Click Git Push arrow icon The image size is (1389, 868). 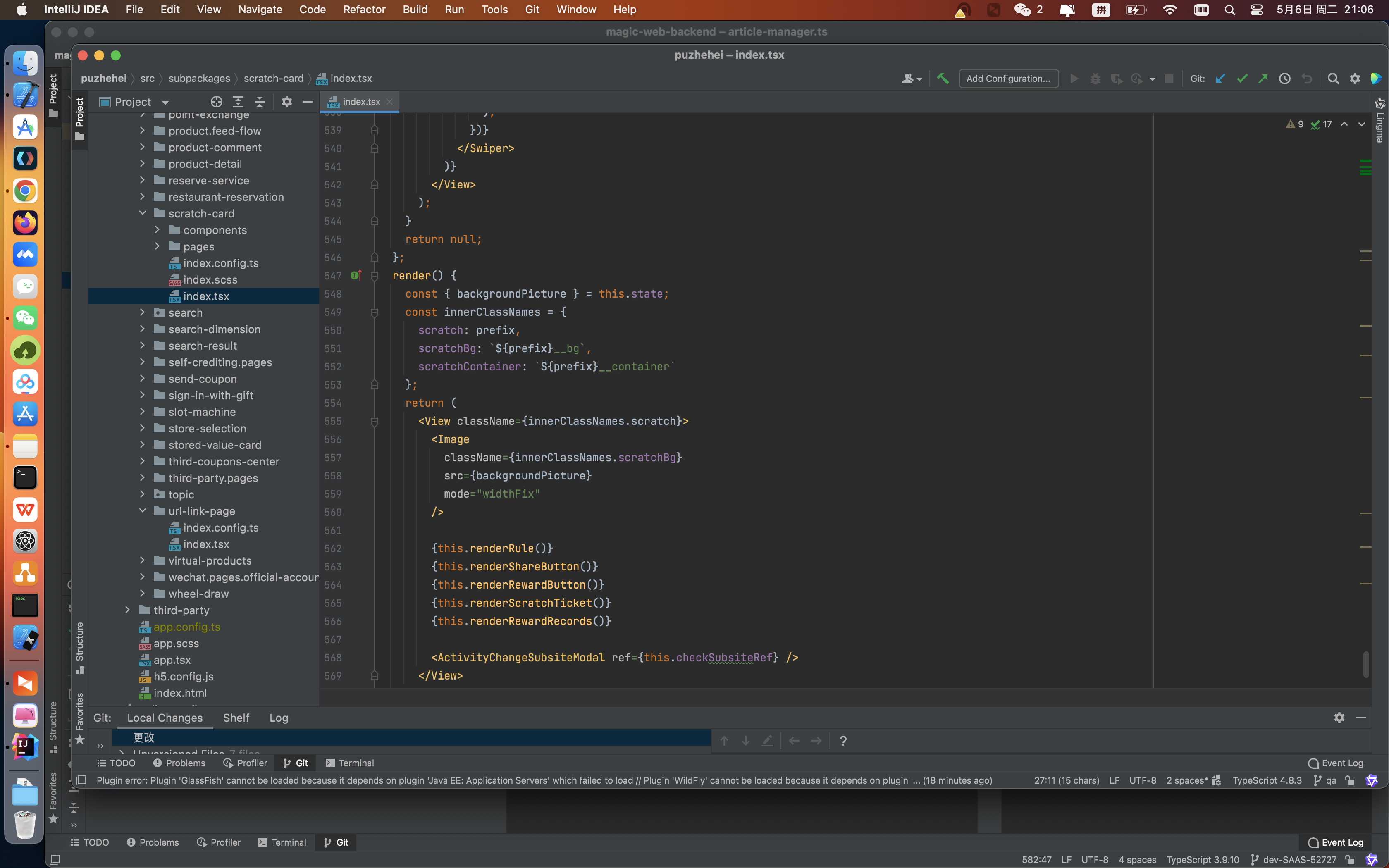pyautogui.click(x=1263, y=79)
